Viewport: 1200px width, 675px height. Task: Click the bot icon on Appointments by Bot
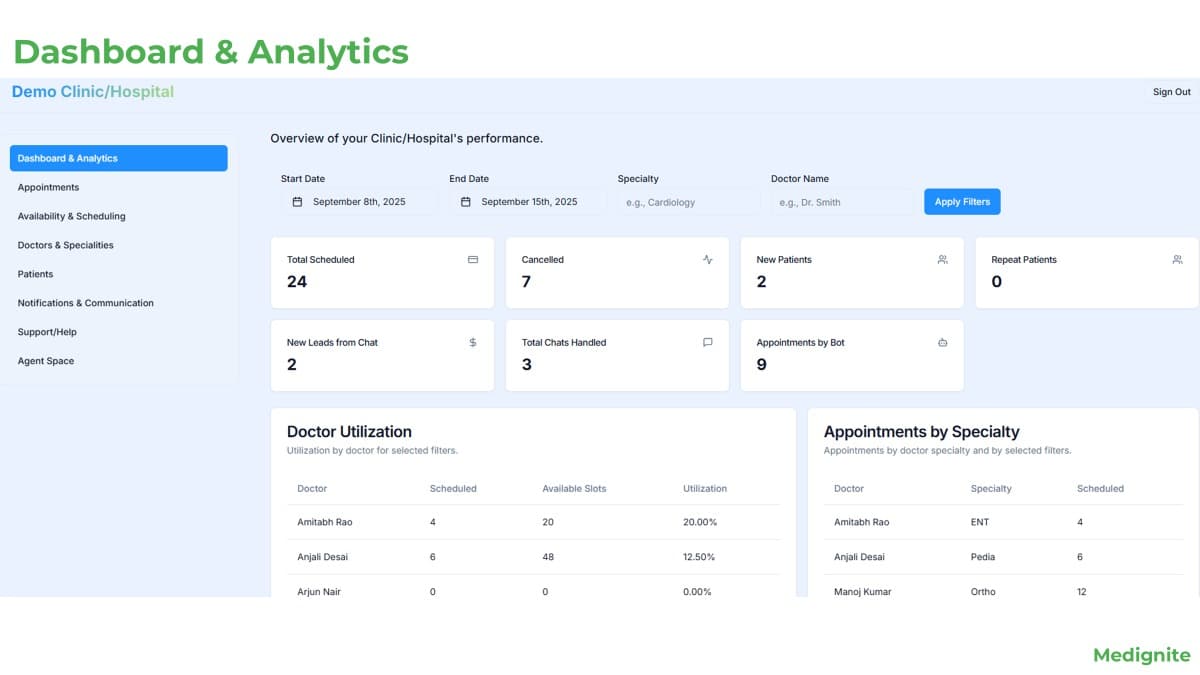coord(941,342)
